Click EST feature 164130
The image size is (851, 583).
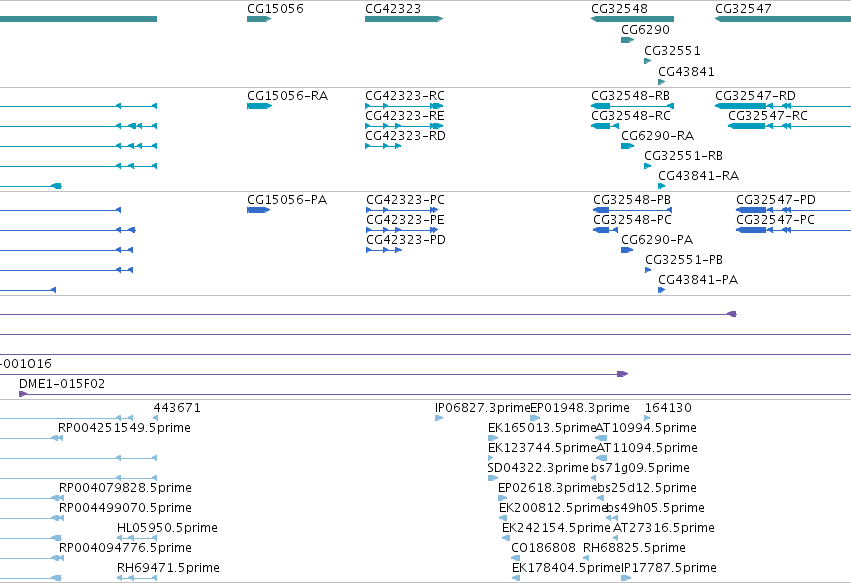coord(668,408)
